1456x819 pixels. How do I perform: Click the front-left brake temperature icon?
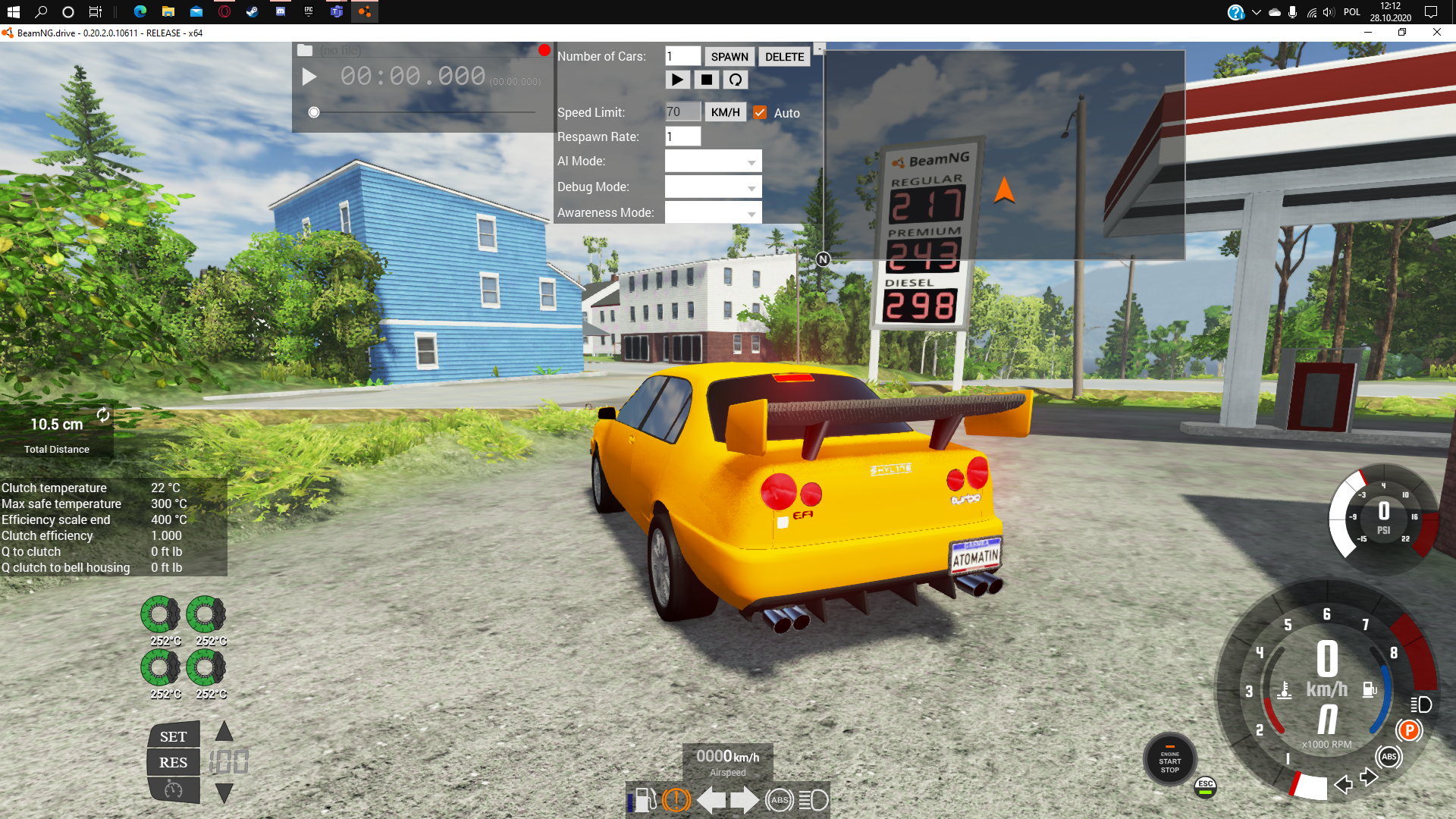(160, 614)
